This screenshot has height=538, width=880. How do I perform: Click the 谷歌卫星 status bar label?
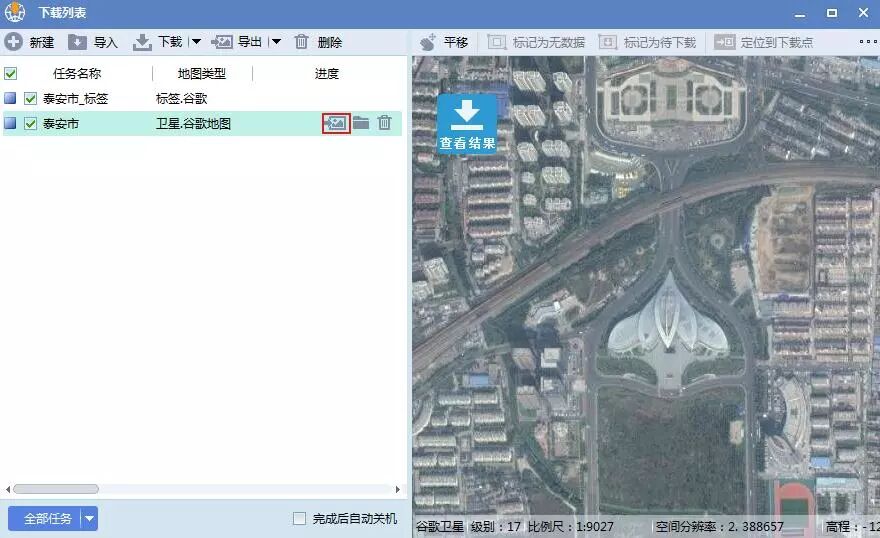click(x=439, y=527)
